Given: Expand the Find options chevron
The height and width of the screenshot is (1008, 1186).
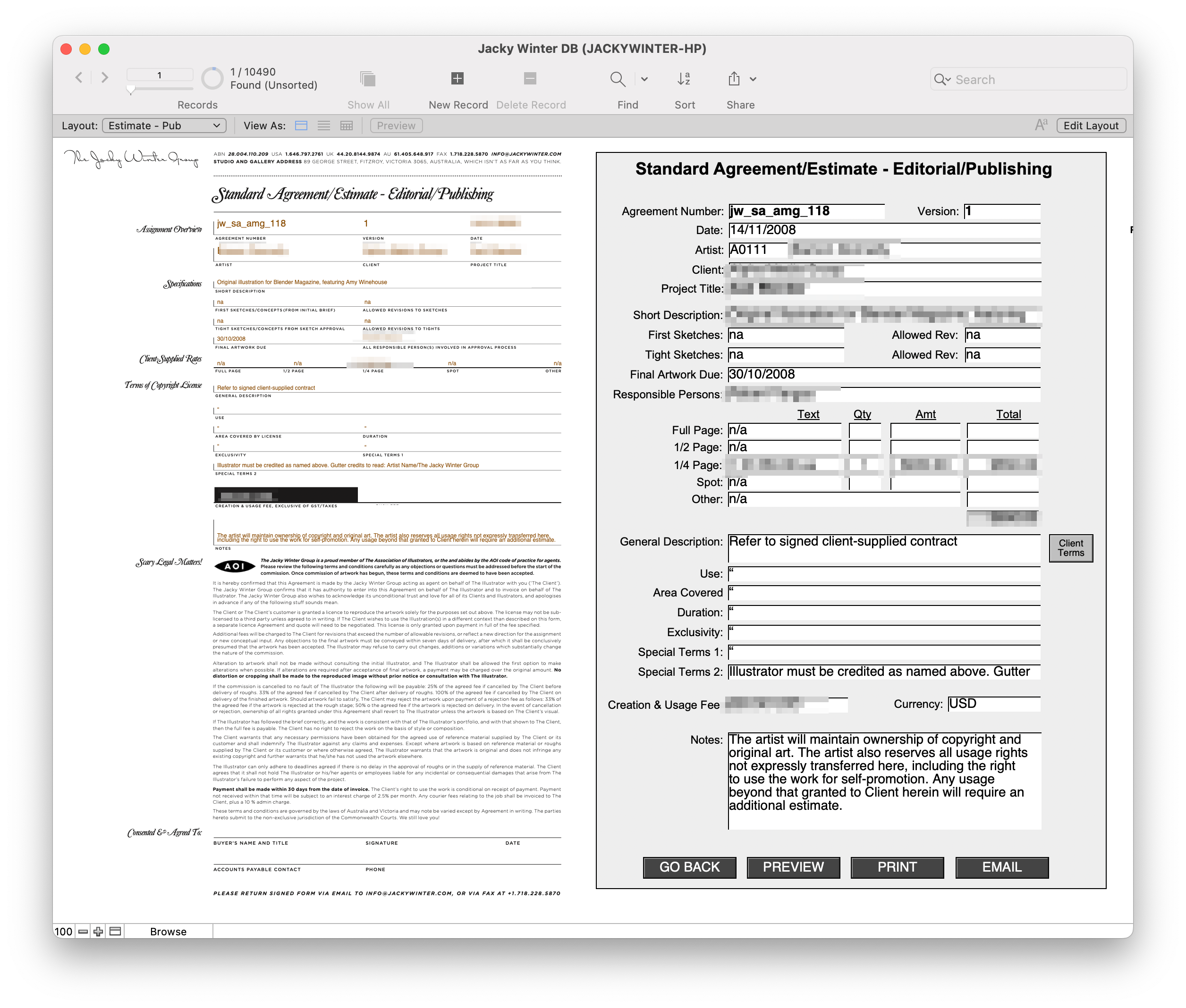Looking at the screenshot, I should coord(644,79).
